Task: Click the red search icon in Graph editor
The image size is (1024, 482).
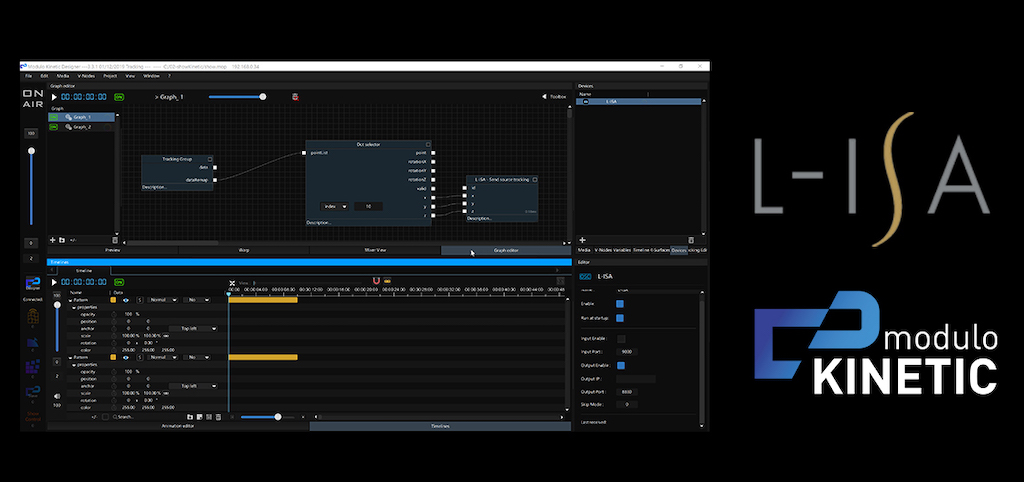Action: click(295, 97)
